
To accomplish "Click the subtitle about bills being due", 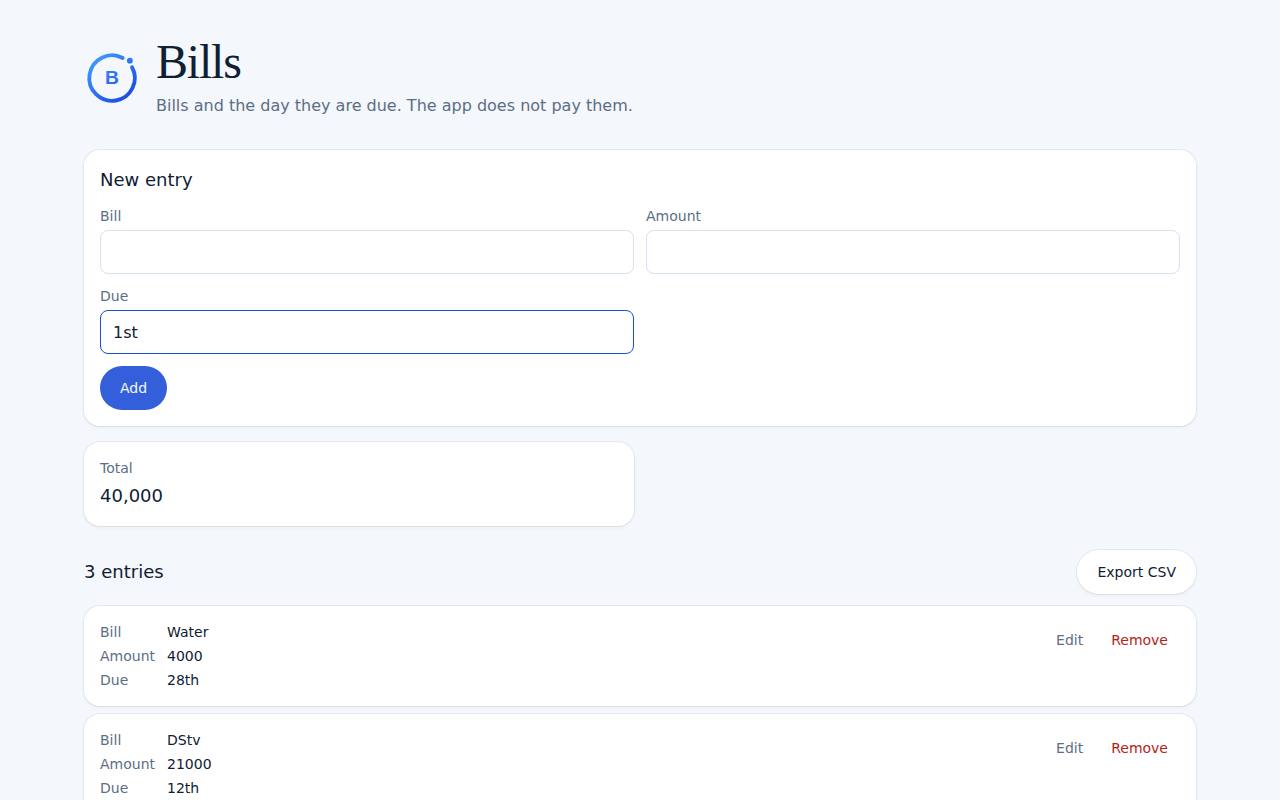I will pos(394,105).
